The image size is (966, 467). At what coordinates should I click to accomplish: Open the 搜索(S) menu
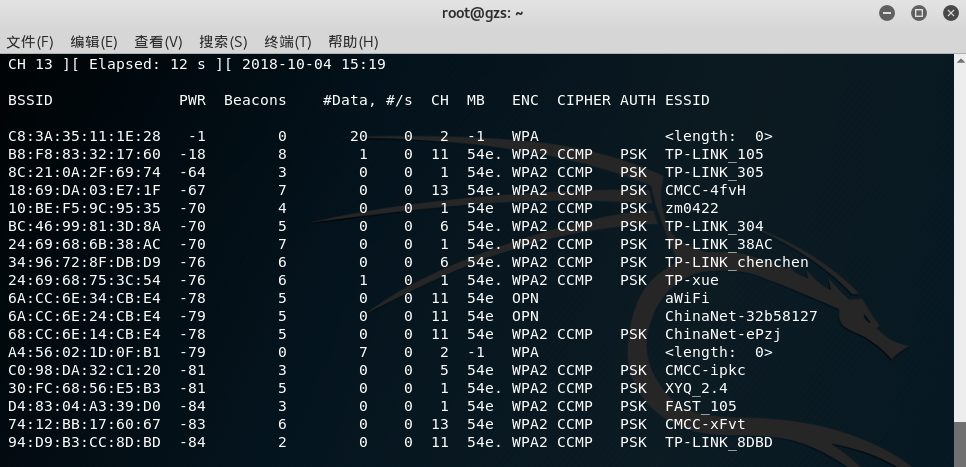[223, 42]
